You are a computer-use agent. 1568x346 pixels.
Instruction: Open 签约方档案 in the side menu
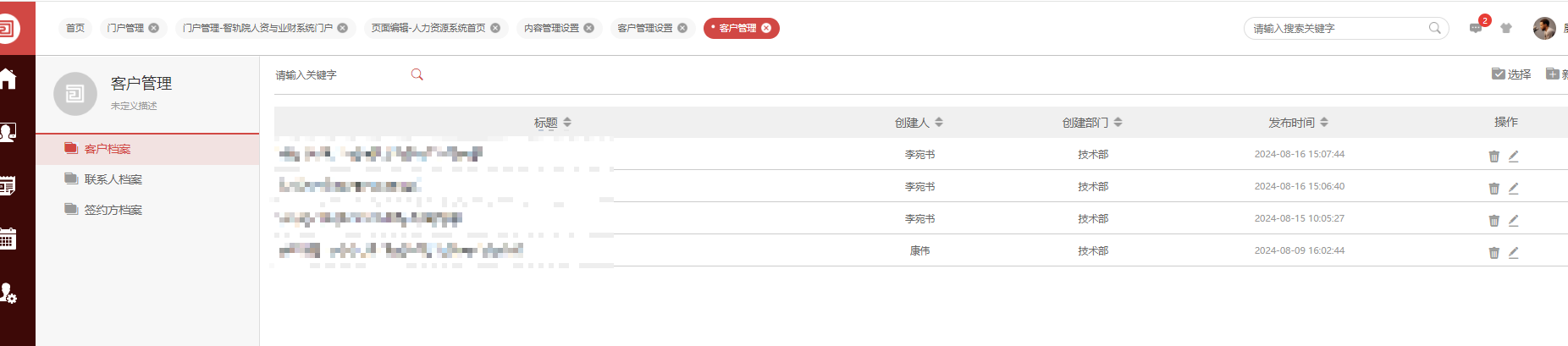point(113,210)
